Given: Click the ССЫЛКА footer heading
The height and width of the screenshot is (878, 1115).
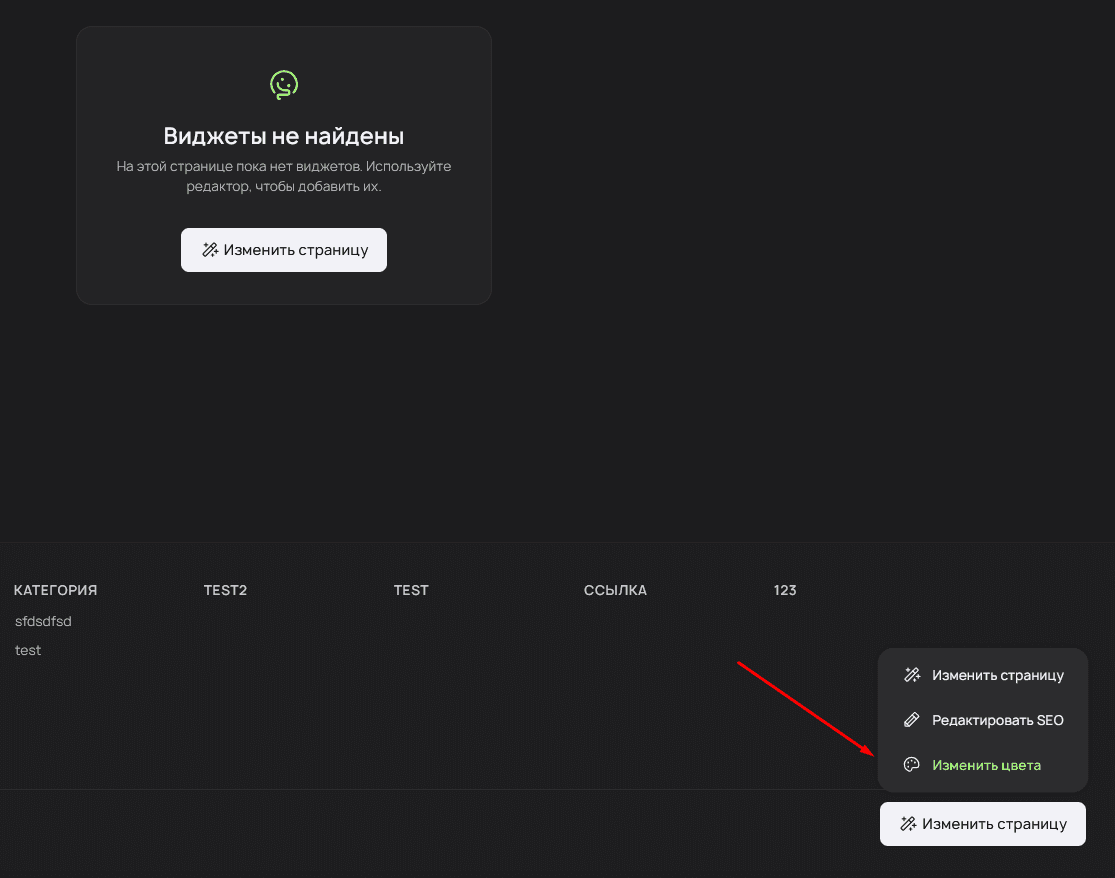Looking at the screenshot, I should (x=615, y=590).
